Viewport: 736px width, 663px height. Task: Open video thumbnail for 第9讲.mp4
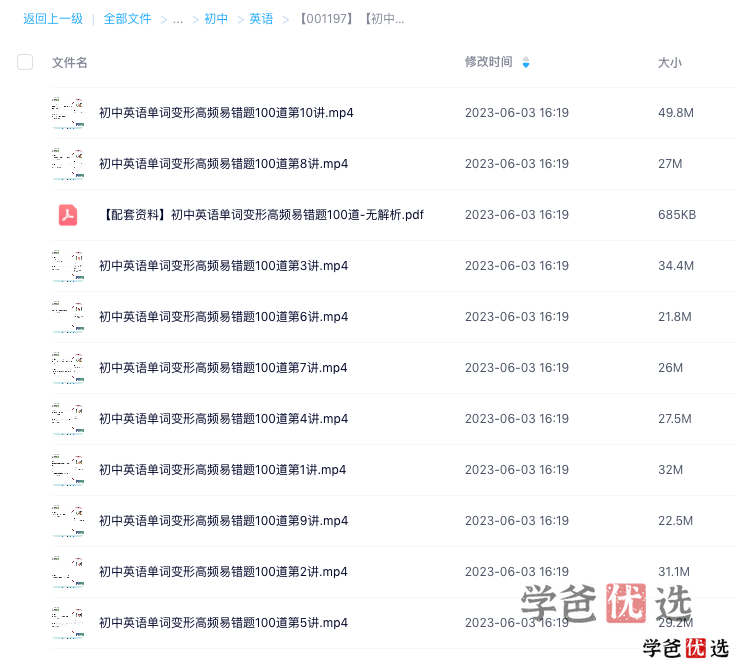68,521
